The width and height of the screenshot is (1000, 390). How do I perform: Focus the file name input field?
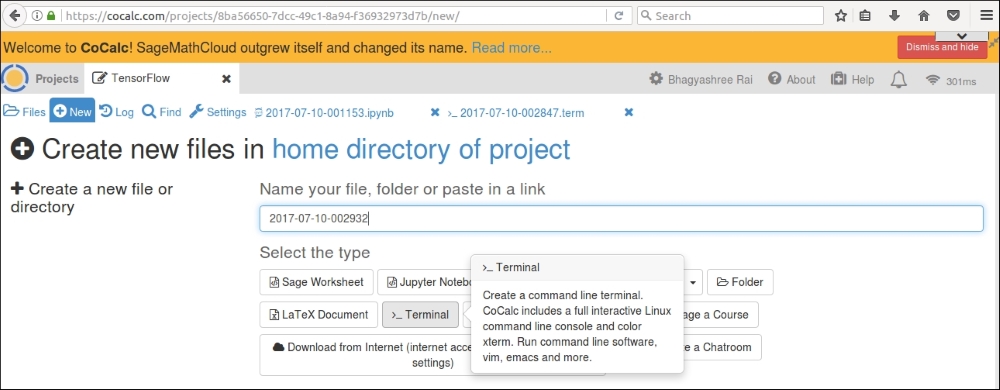coord(621,219)
